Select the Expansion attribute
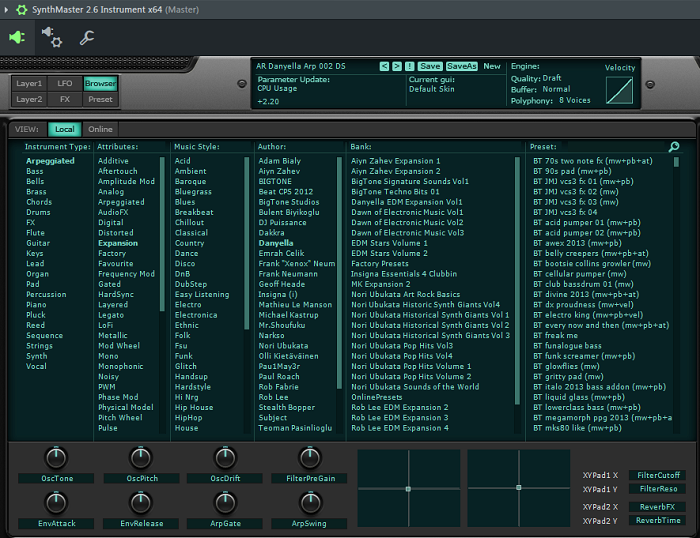This screenshot has height=538, width=700. 118,243
